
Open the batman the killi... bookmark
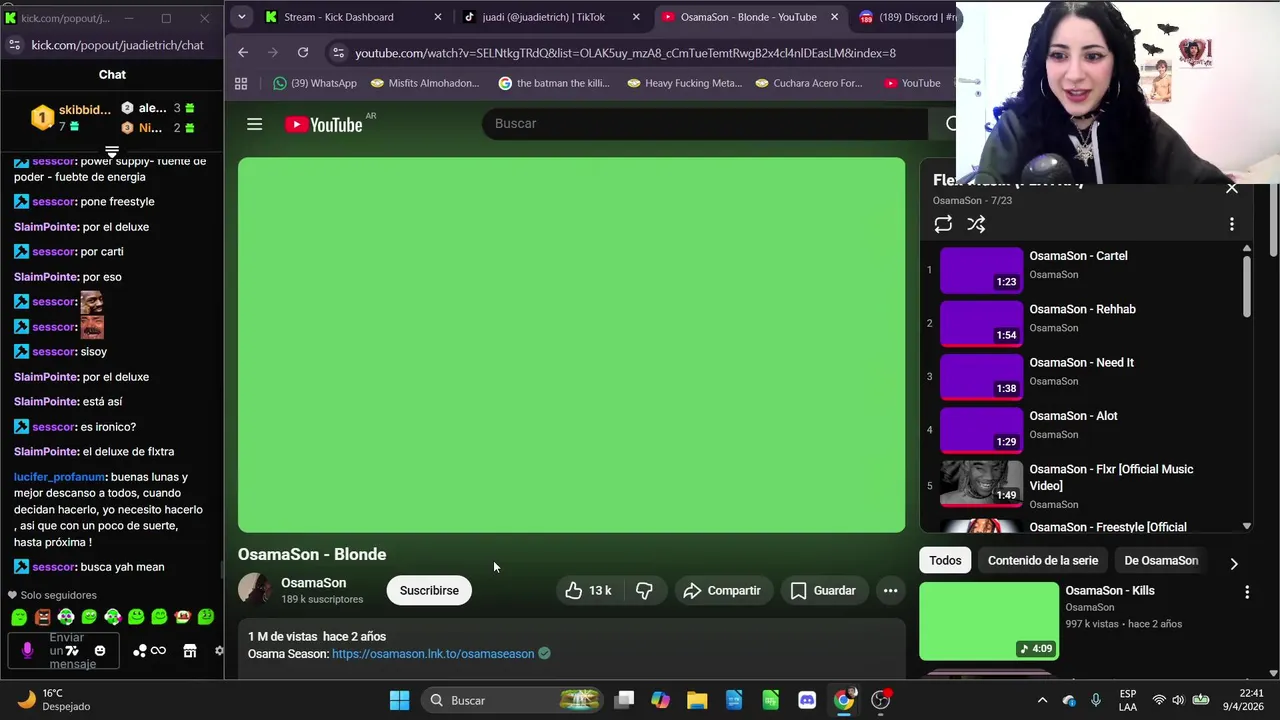(x=554, y=83)
